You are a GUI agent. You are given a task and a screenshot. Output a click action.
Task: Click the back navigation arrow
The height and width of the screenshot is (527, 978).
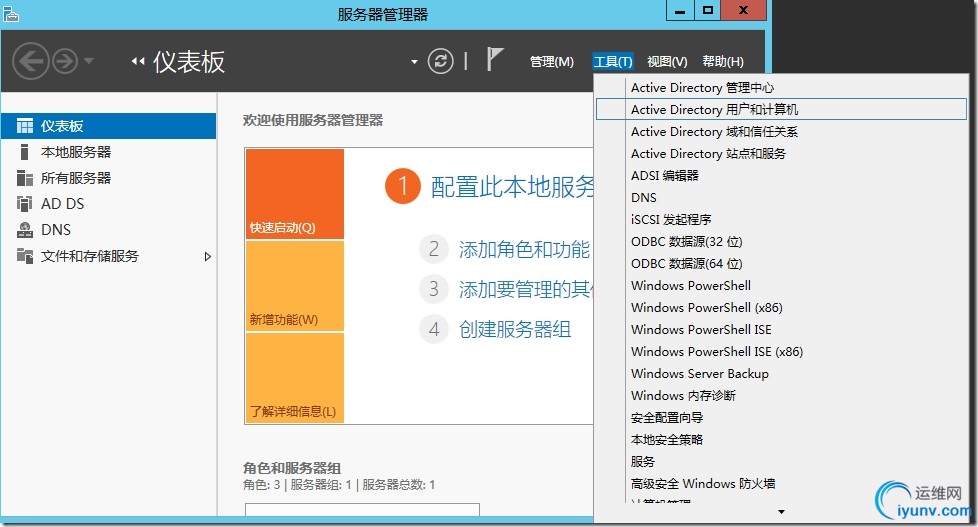(x=30, y=61)
